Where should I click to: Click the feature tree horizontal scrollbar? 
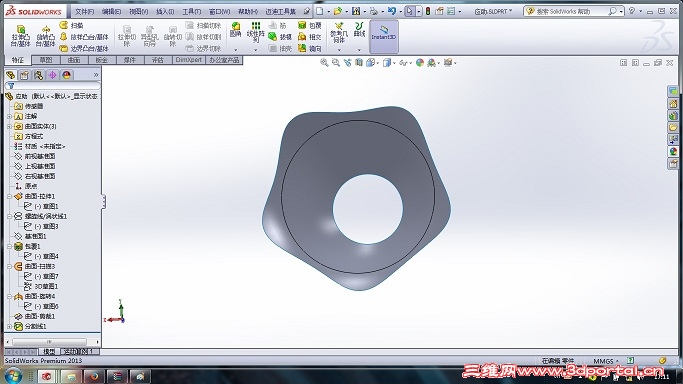(x=52, y=342)
